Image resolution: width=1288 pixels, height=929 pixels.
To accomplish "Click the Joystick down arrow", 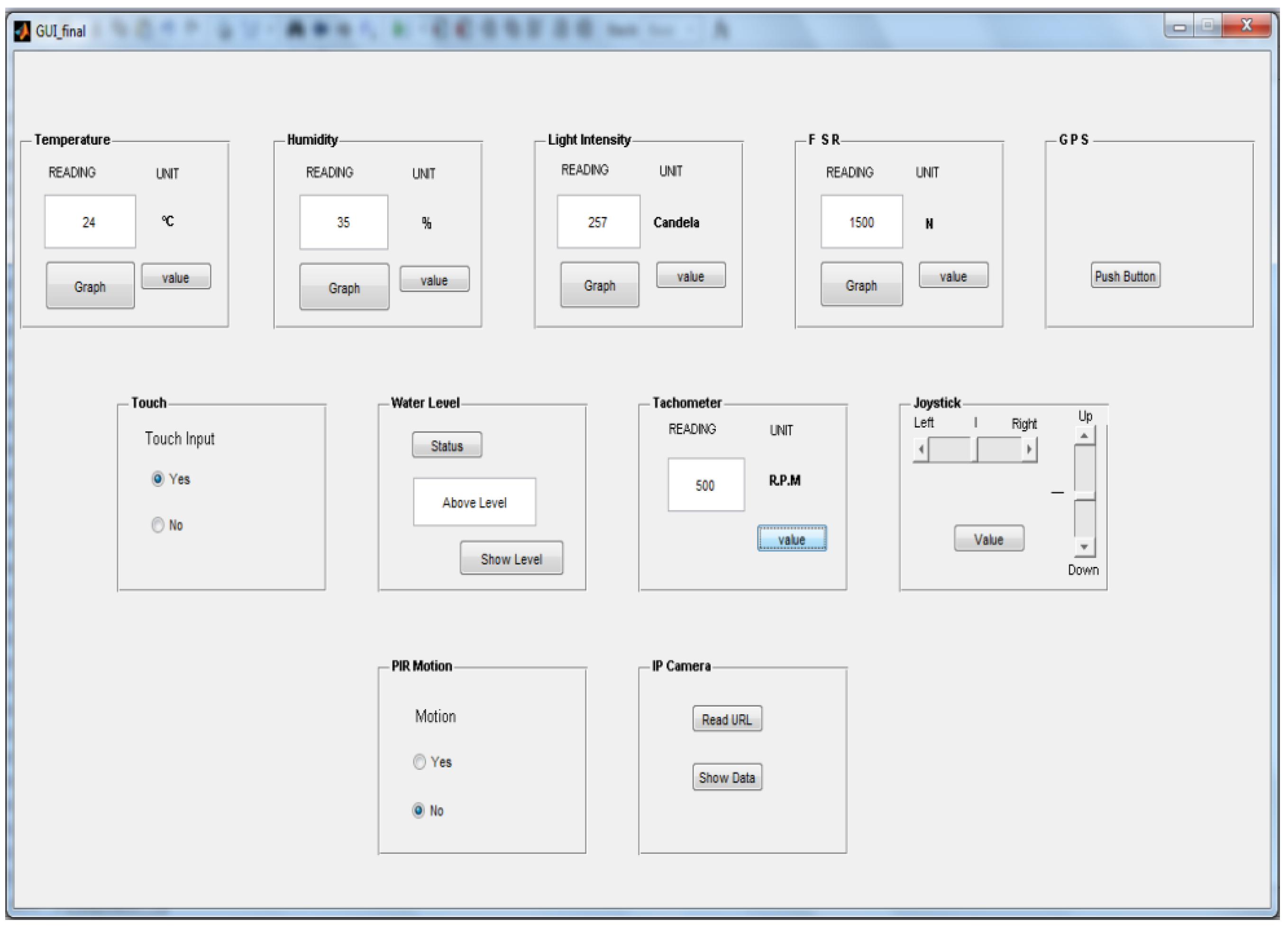I will point(1084,547).
